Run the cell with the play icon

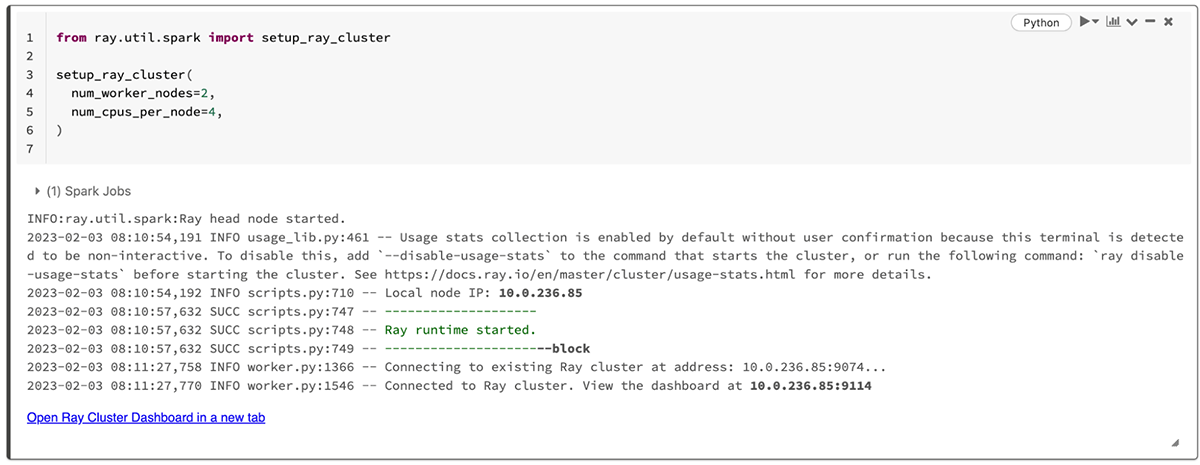[1083, 22]
